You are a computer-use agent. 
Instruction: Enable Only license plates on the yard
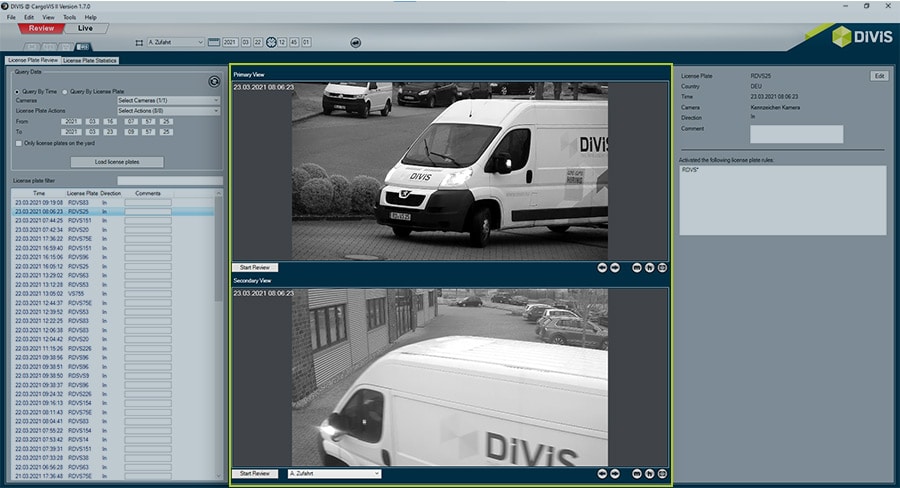19,143
